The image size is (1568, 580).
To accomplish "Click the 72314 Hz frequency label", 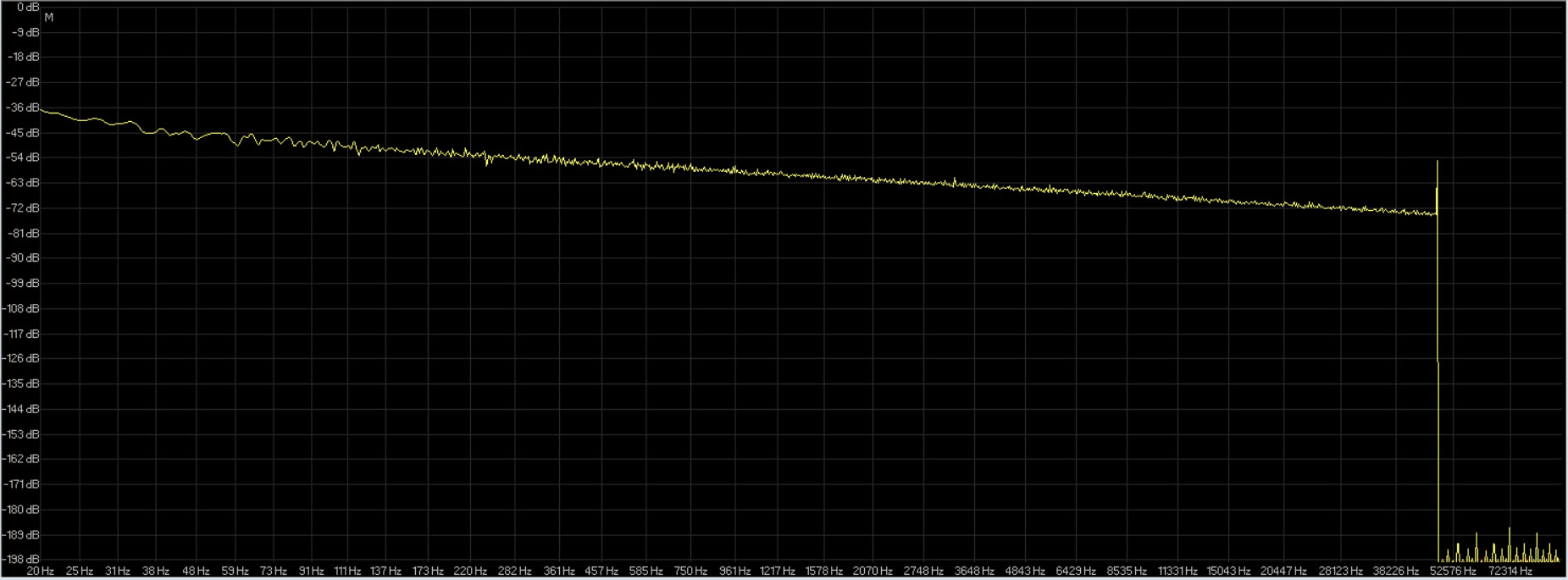I will pyautogui.click(x=1510, y=572).
